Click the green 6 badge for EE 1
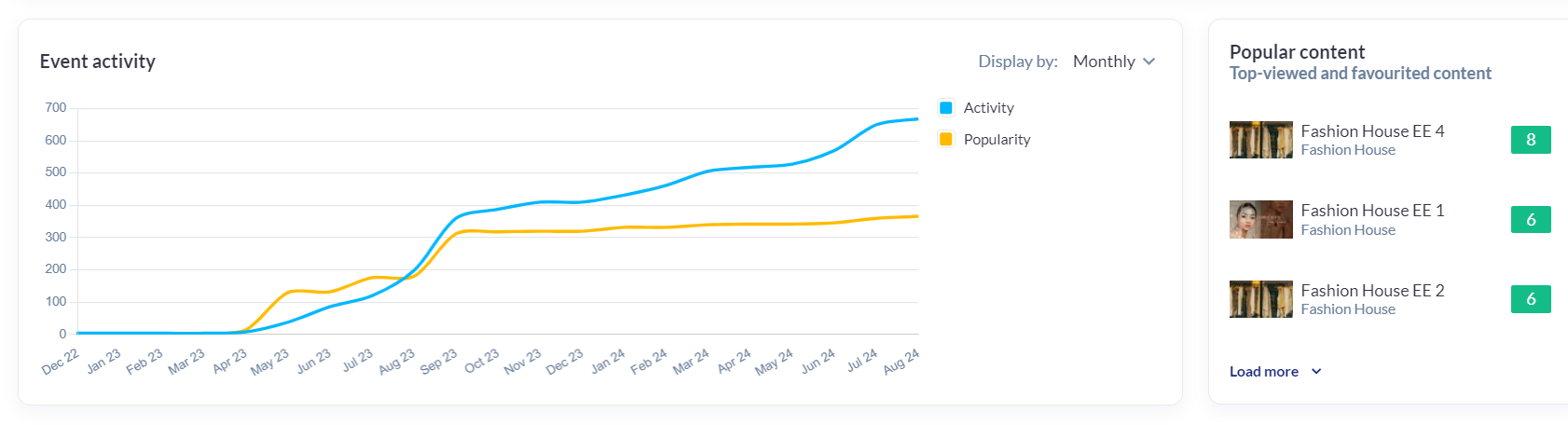 point(1531,220)
